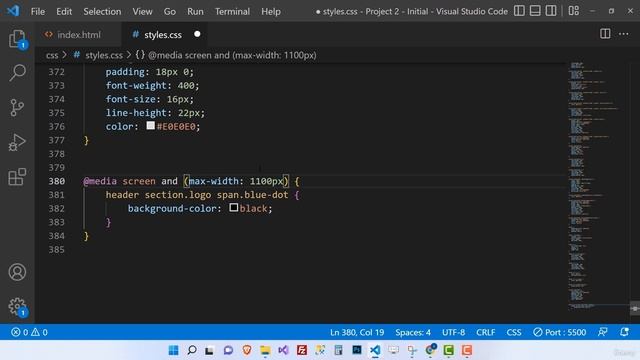Open the Explorer view in activity bar

coord(17,39)
